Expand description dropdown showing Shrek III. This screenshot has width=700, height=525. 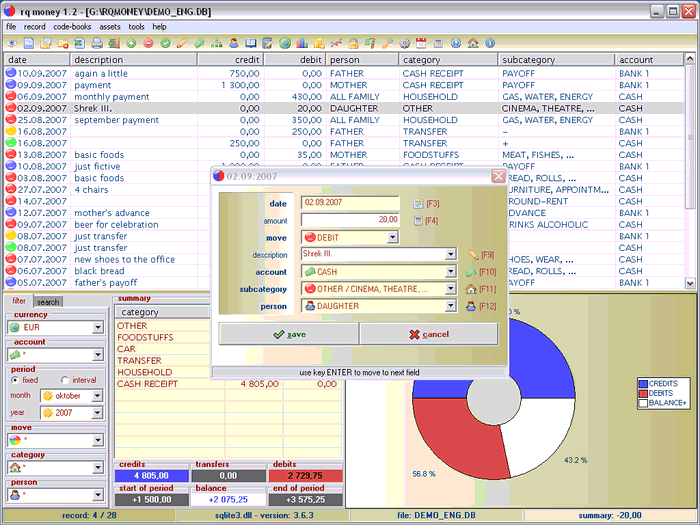pyautogui.click(x=450, y=254)
